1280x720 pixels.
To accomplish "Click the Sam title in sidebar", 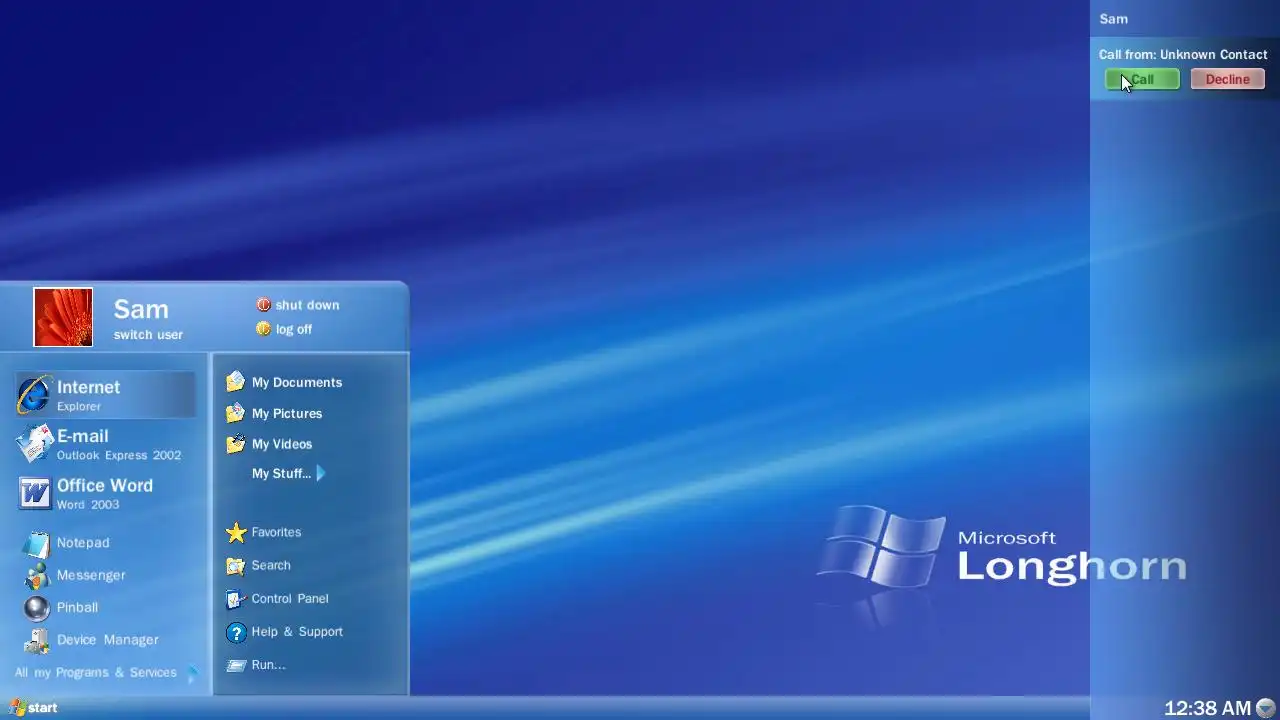I will (1113, 19).
